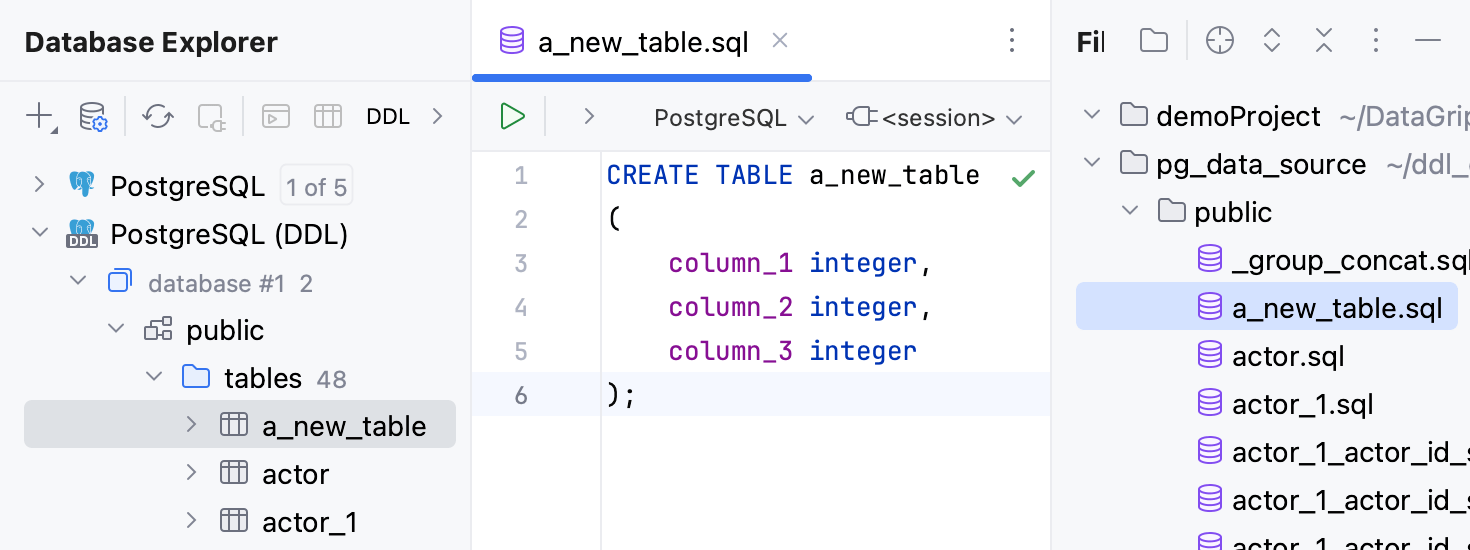Open the Files panel options (three dots) menu
1470x550 pixels.
[x=1376, y=41]
